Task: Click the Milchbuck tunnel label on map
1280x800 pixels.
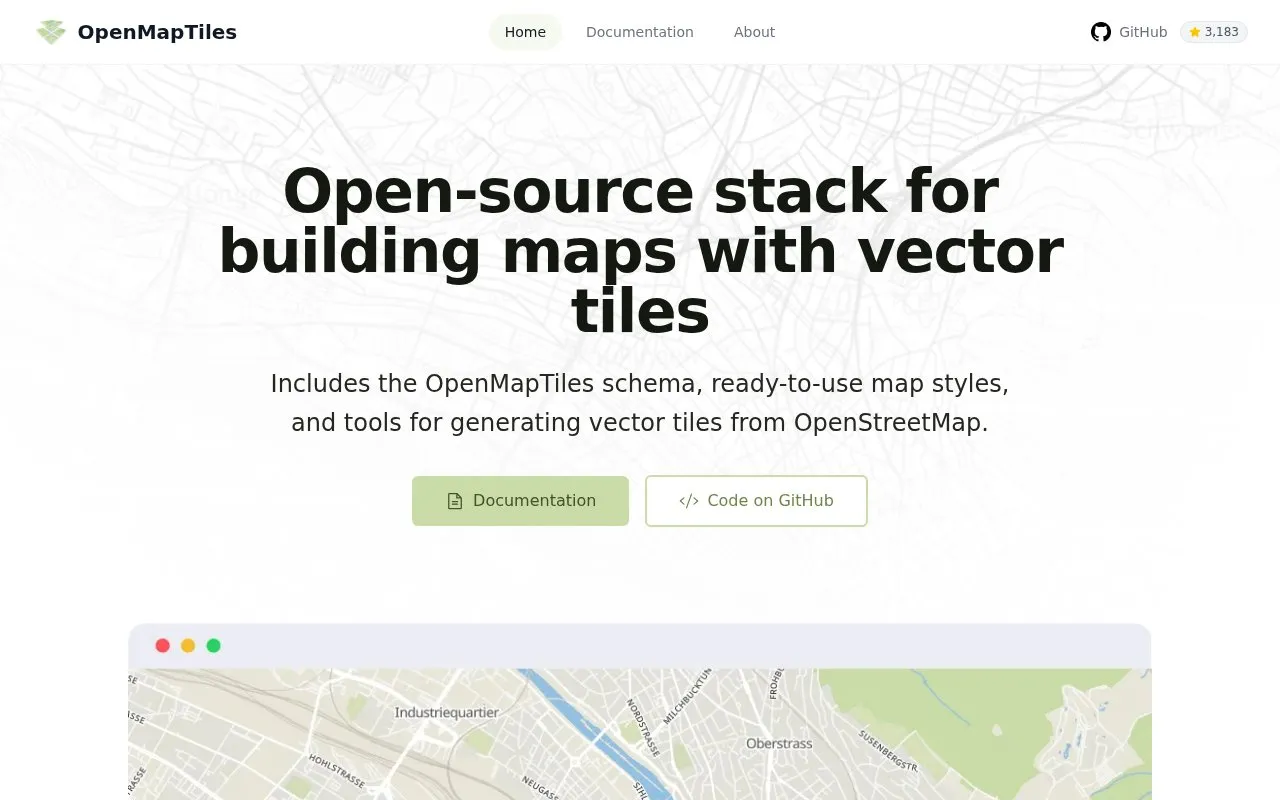Action: pyautogui.click(x=687, y=696)
